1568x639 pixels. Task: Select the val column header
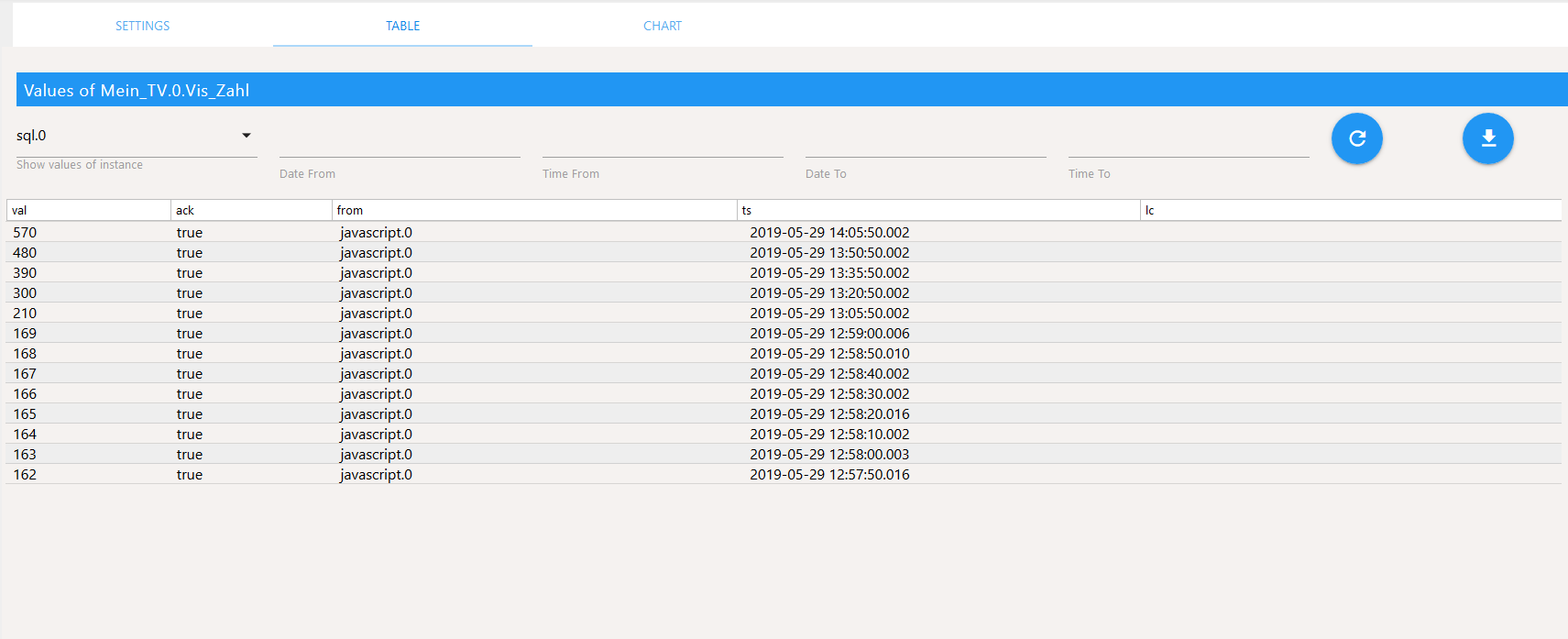pyautogui.click(x=89, y=210)
